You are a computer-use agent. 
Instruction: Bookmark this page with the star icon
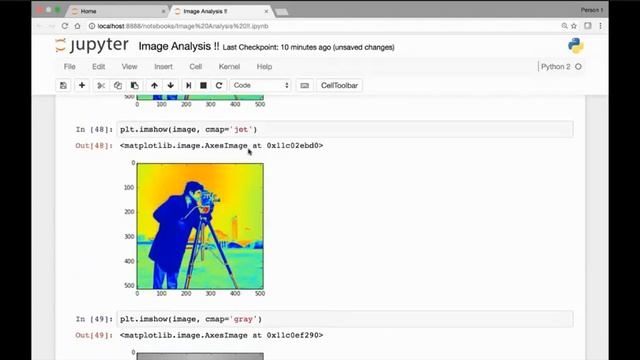pyautogui.click(x=574, y=26)
